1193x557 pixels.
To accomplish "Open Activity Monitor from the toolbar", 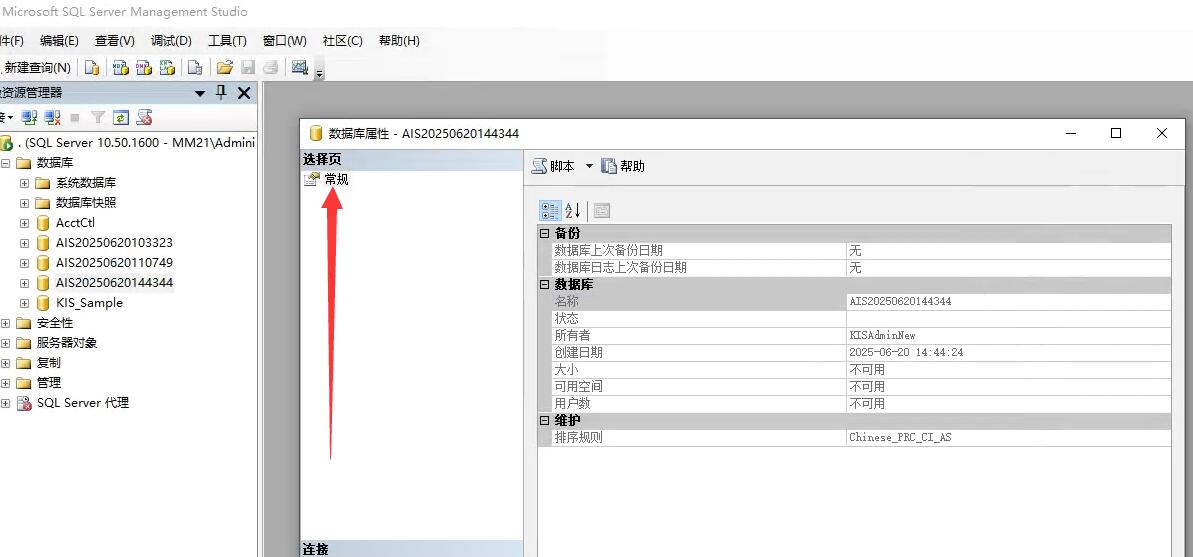I will coord(299,68).
